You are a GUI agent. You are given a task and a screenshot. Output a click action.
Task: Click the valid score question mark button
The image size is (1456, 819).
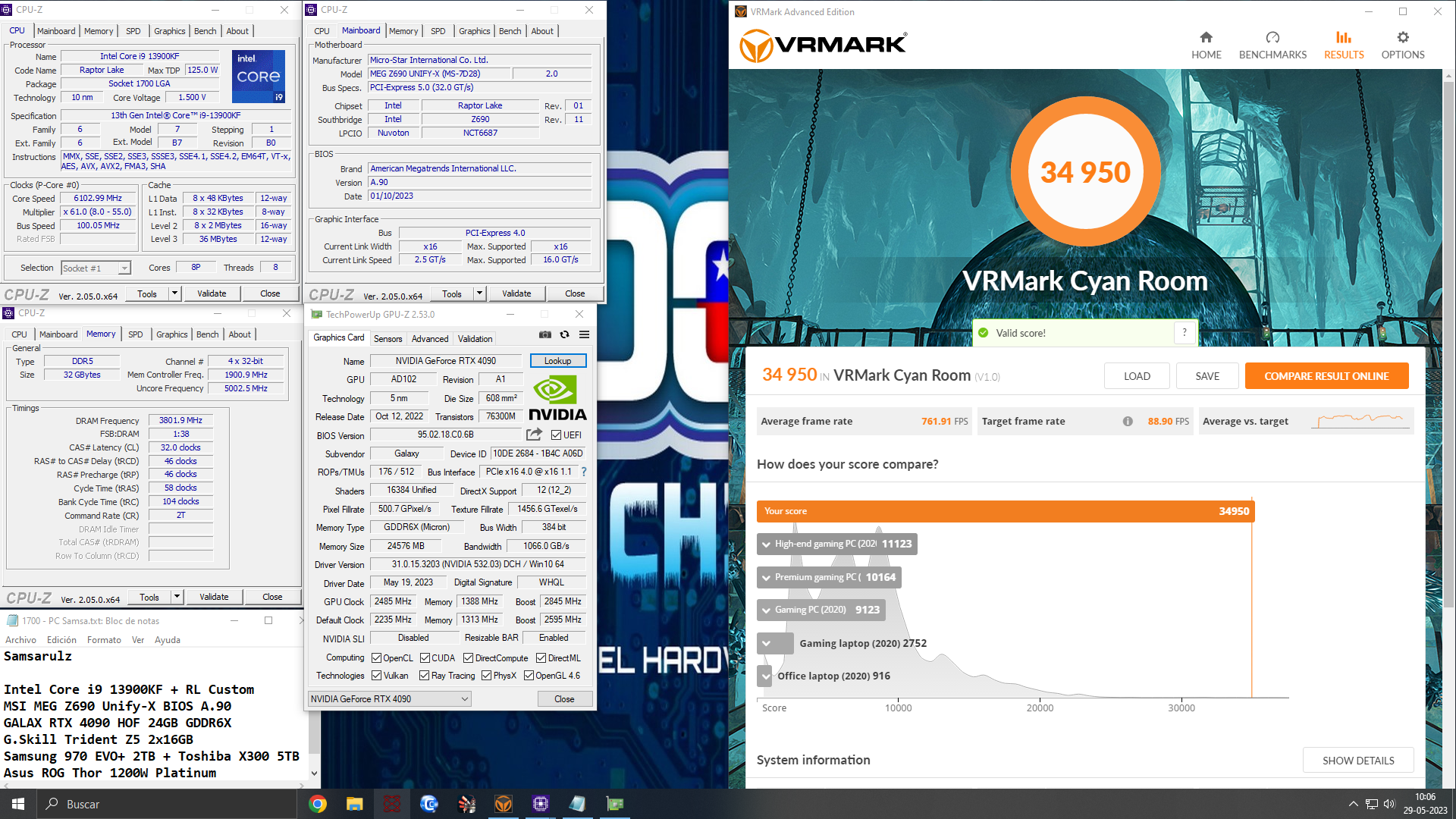pos(1185,333)
